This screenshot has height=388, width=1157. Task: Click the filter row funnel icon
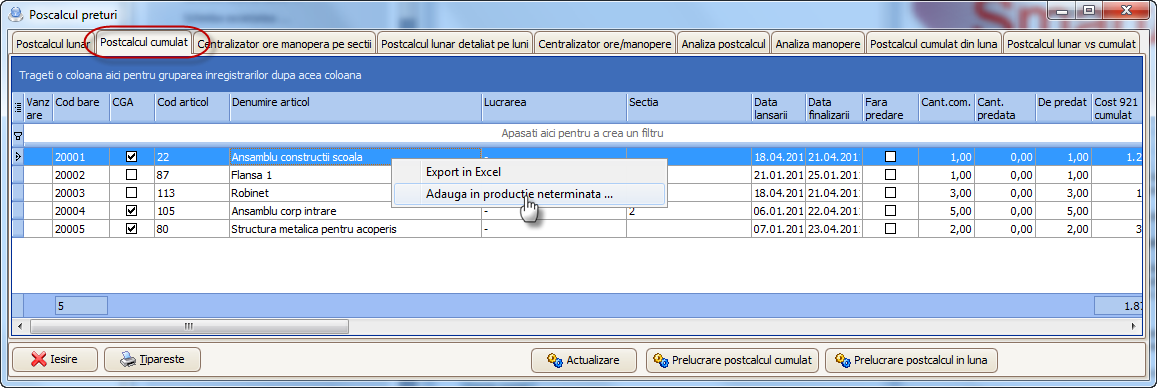(x=18, y=135)
